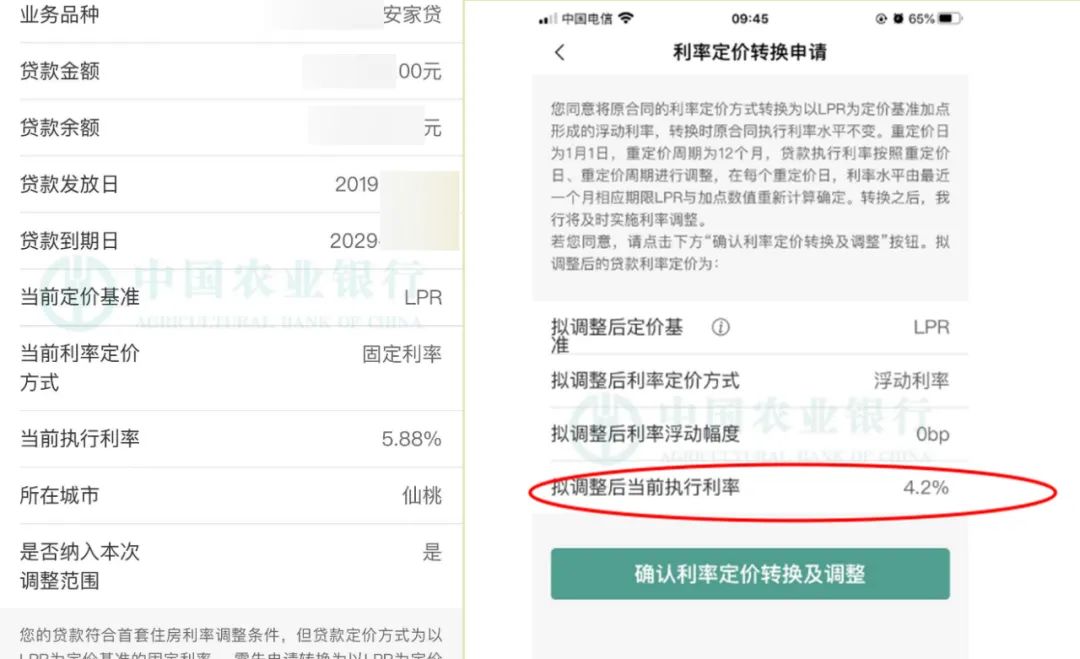Screen dimensions: 1080x659
Task: Tap the 利率定价转换申请 page title
Action: point(750,53)
